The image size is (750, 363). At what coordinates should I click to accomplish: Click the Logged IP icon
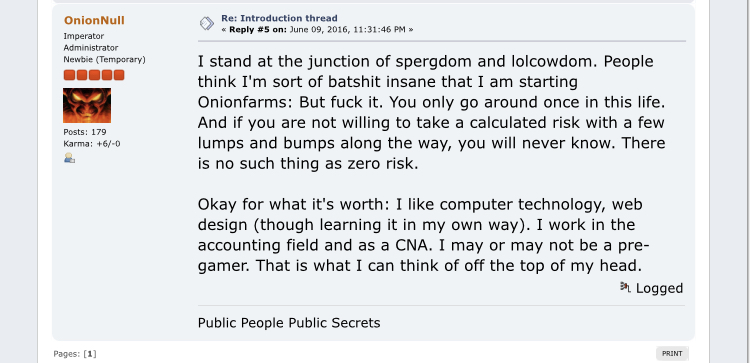pos(625,287)
